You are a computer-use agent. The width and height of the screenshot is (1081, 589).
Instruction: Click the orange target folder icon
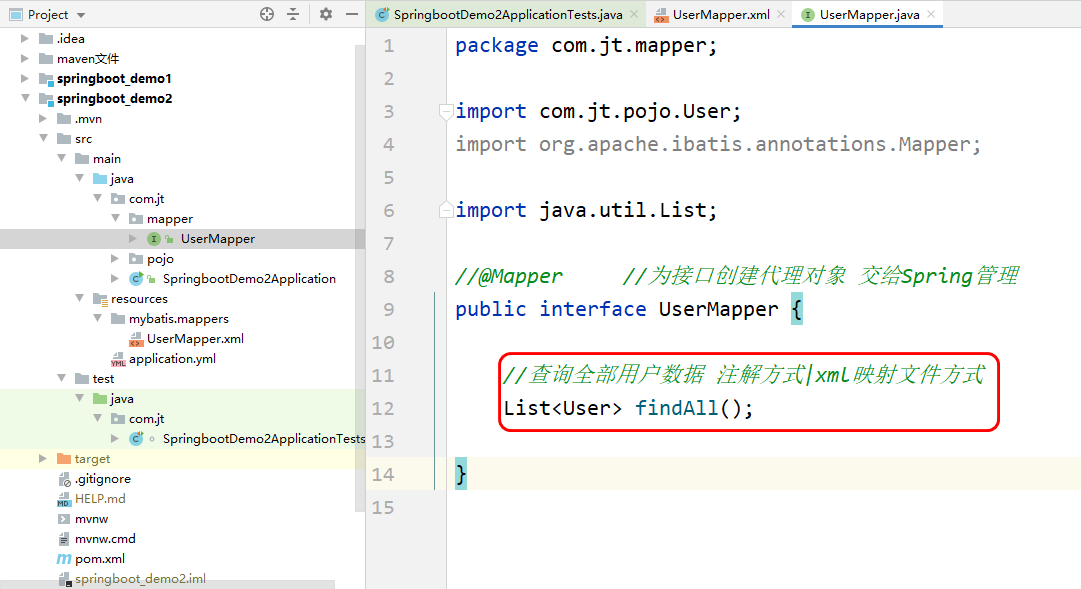(x=64, y=459)
